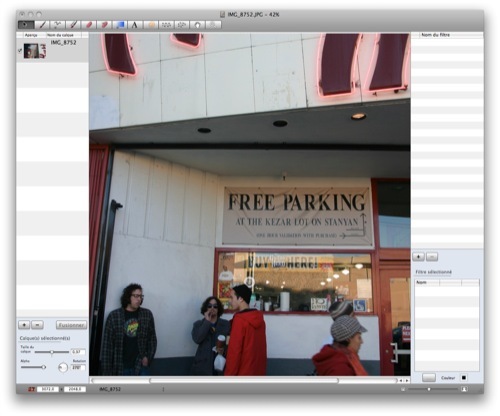The width and height of the screenshot is (500, 416).
Task: Click the scroll right arrow under canvas
Action: click(406, 380)
